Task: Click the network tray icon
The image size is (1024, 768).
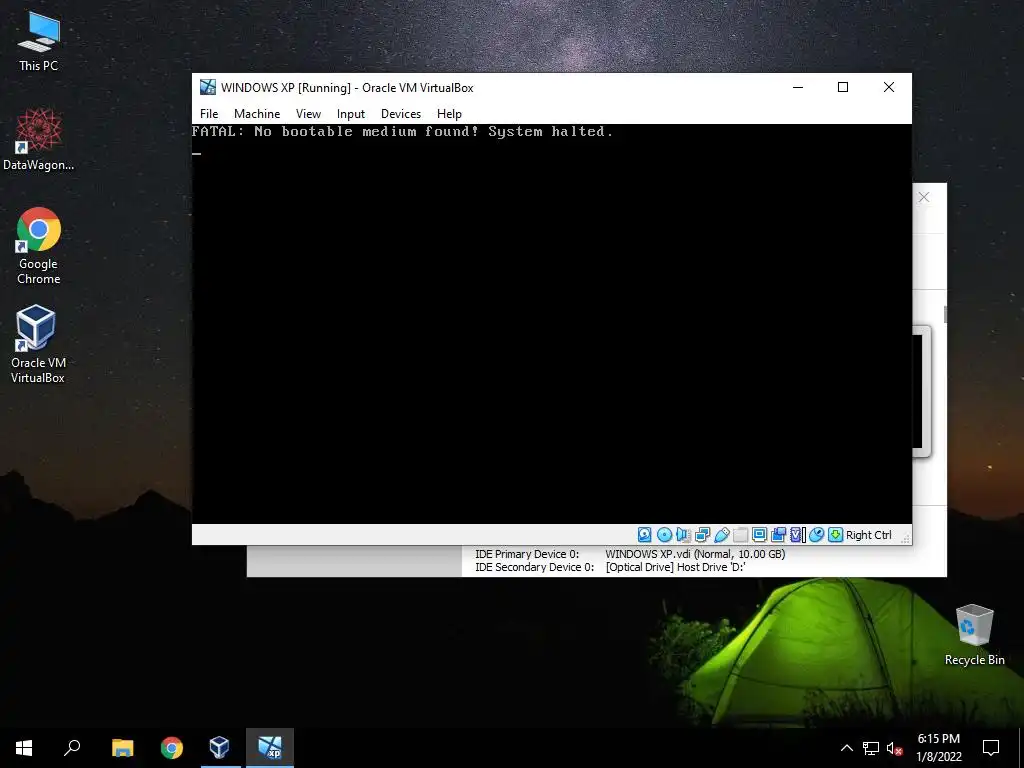Action: (871, 748)
